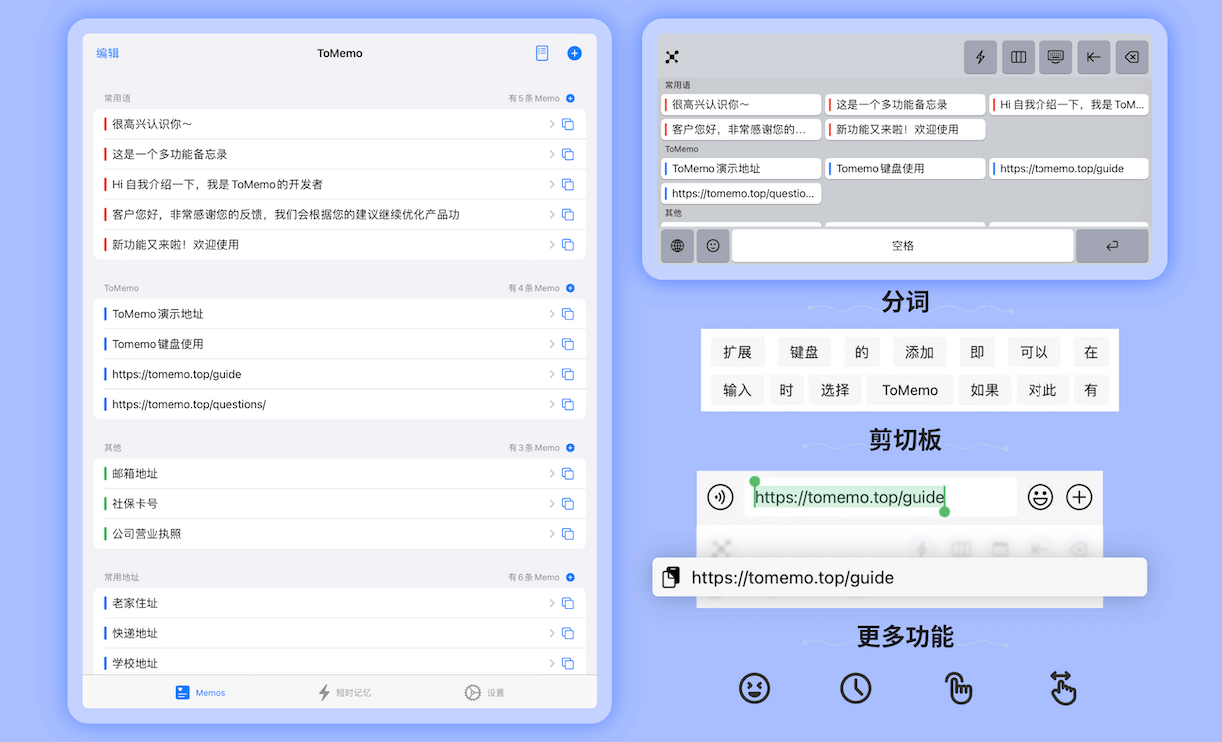Tap the voice input icon
Screen dimensions: 1222x742
[720, 497]
